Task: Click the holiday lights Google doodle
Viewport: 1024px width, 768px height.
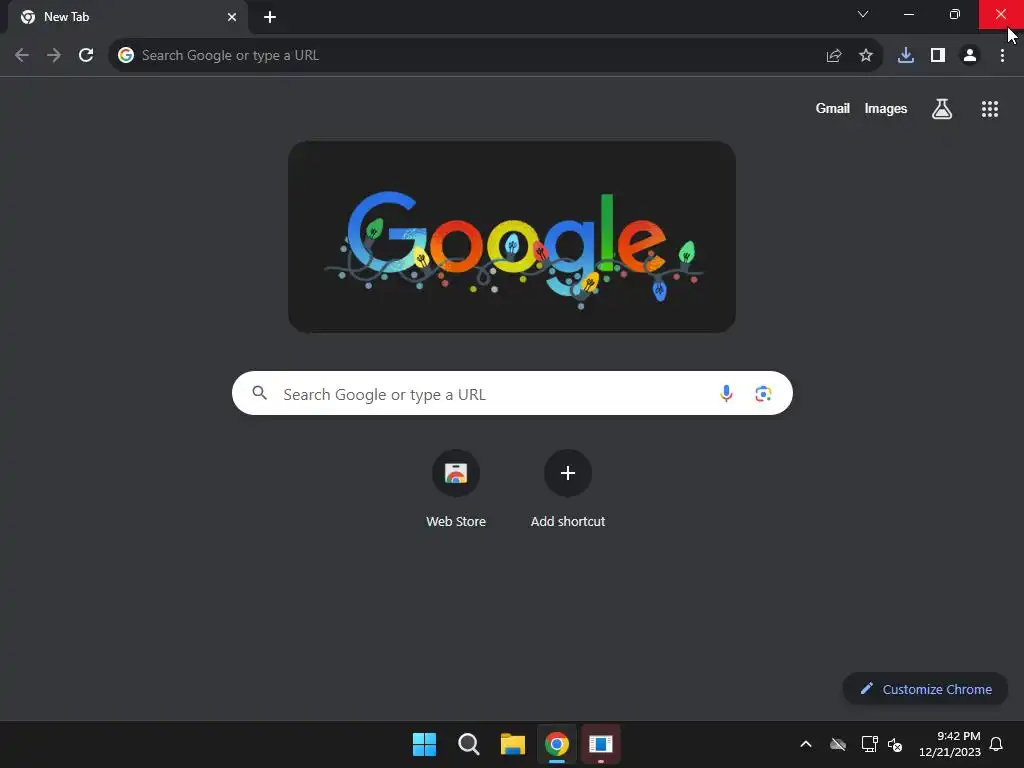Action: (x=512, y=237)
